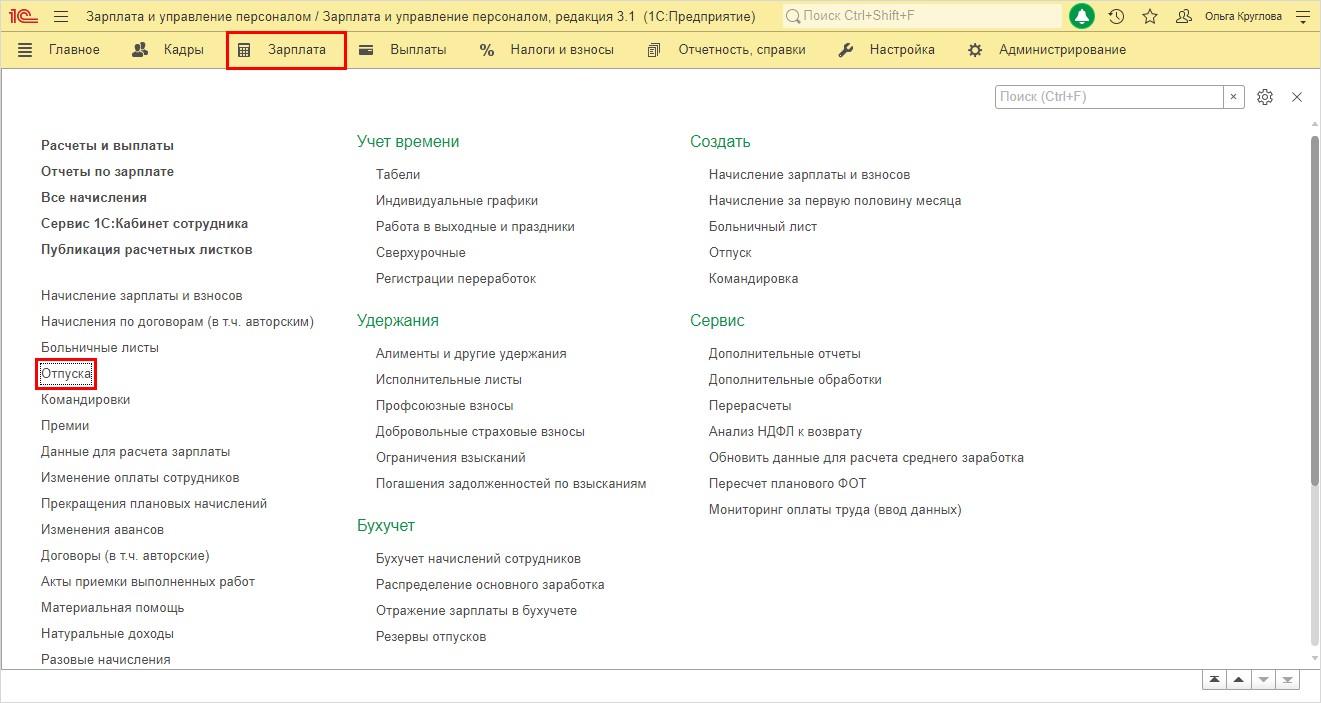This screenshot has width=1321, height=703.
Task: Click the menu search field Ctrl+F
Action: point(1109,97)
